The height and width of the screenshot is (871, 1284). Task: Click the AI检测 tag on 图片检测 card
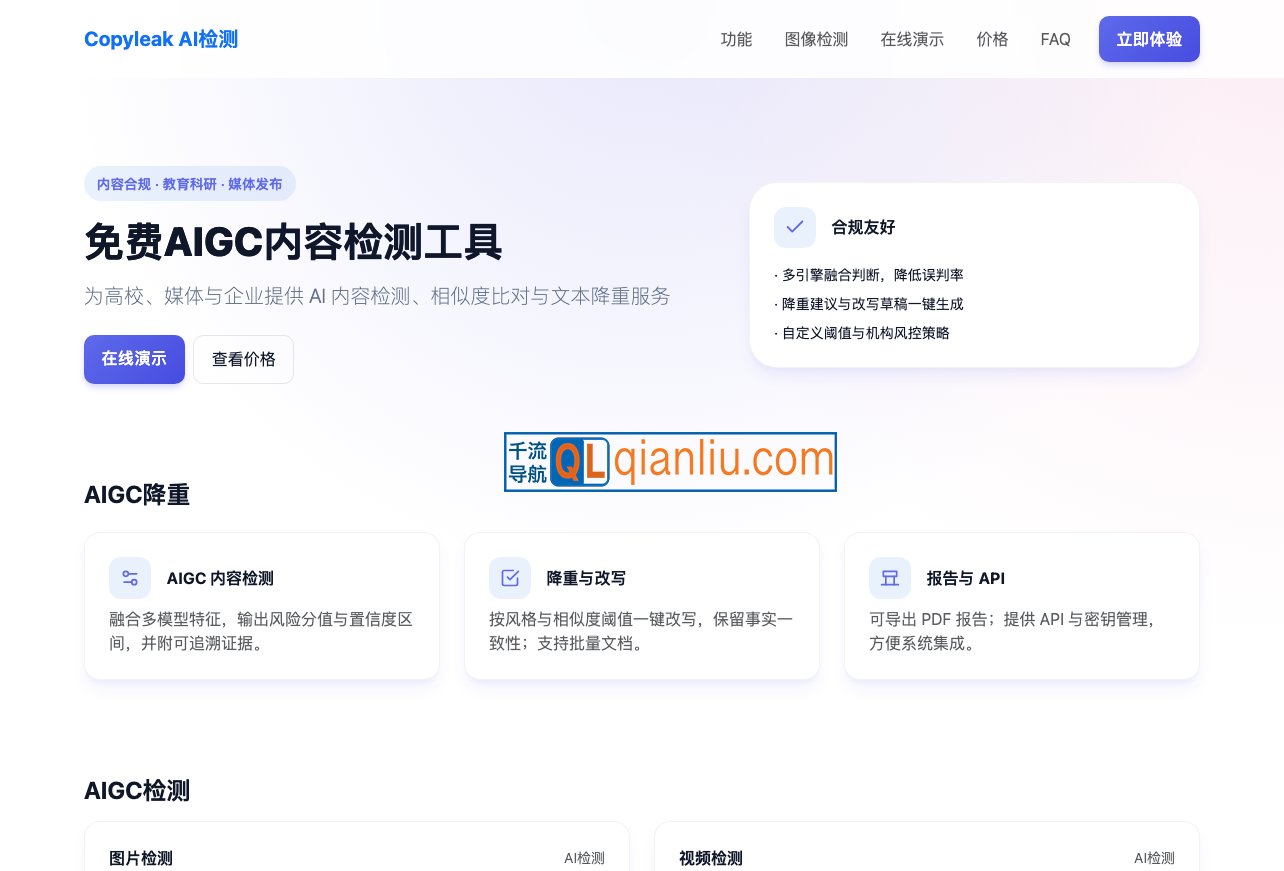pos(584,858)
